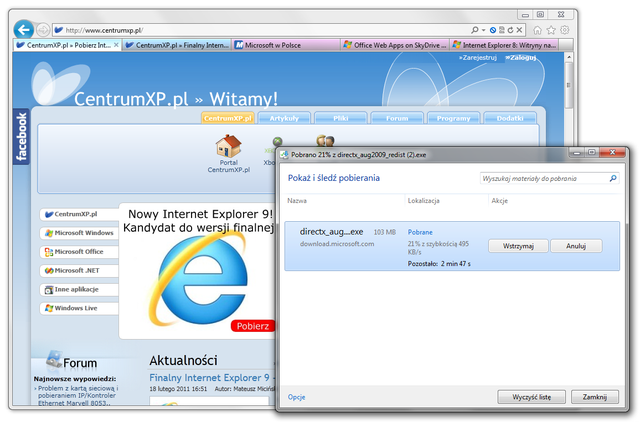Viewport: 640px width, 422px height.
Task: Select the Programy site tab
Action: click(x=453, y=118)
